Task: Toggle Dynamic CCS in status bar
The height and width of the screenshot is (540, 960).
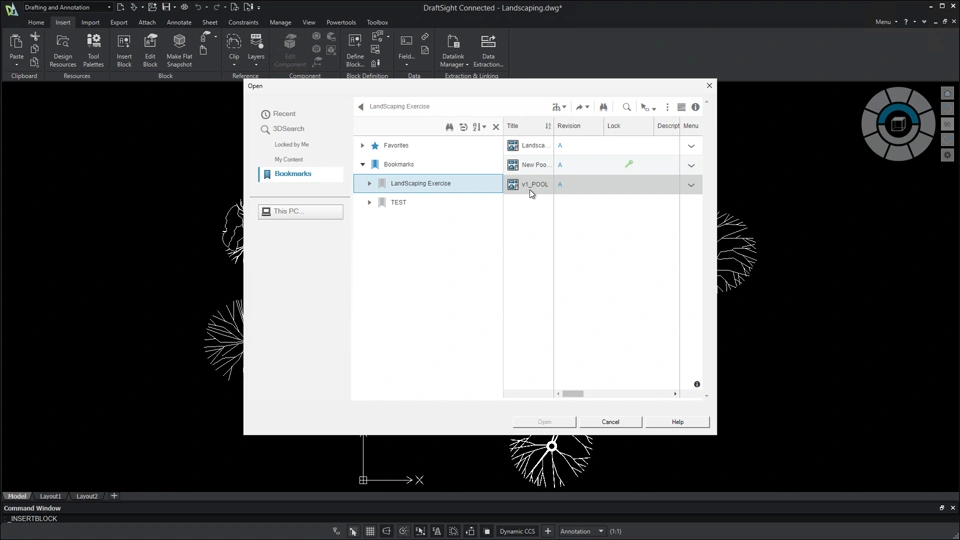Action: click(x=517, y=531)
